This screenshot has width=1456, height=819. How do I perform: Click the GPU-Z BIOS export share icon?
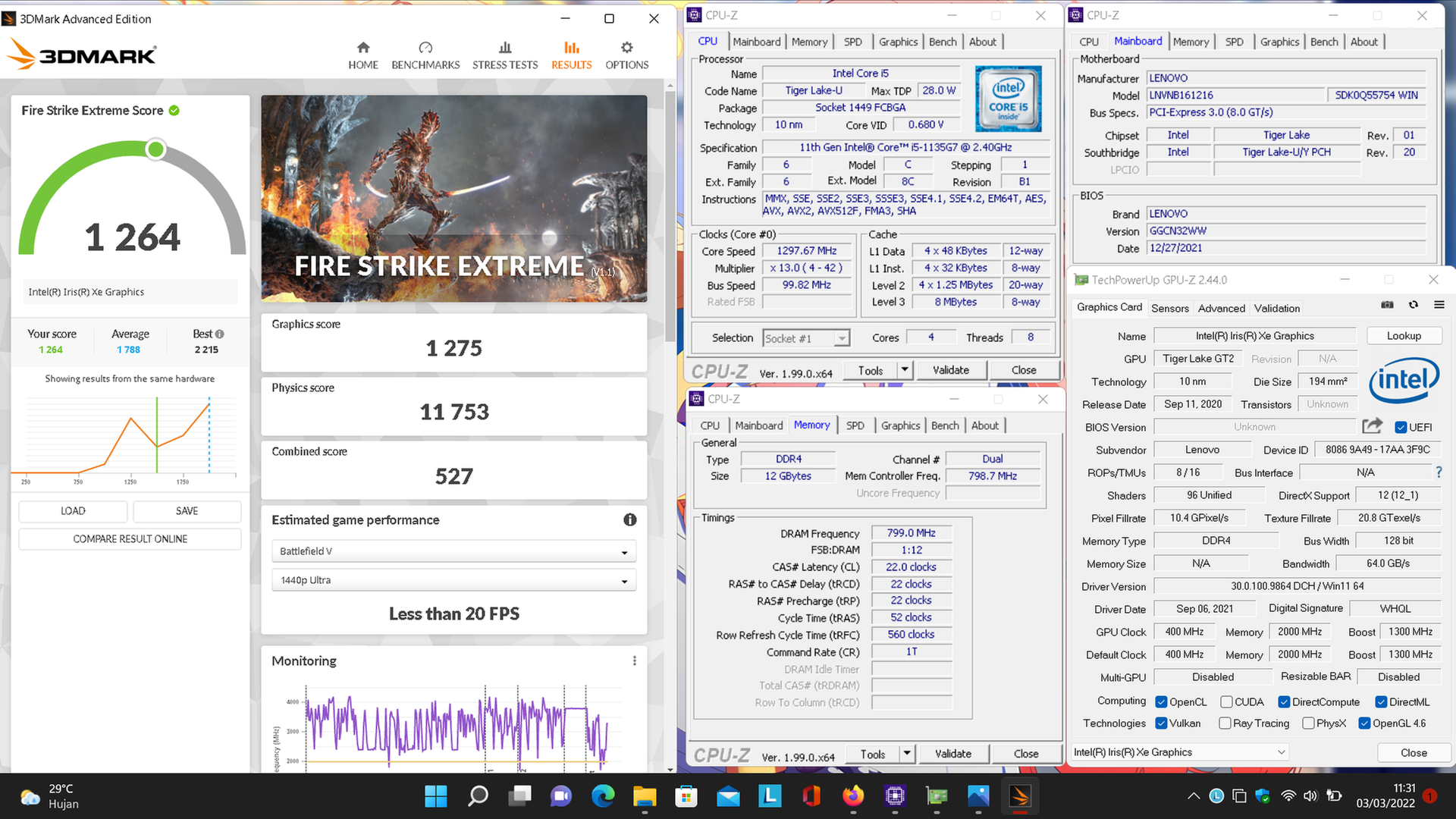(1372, 425)
